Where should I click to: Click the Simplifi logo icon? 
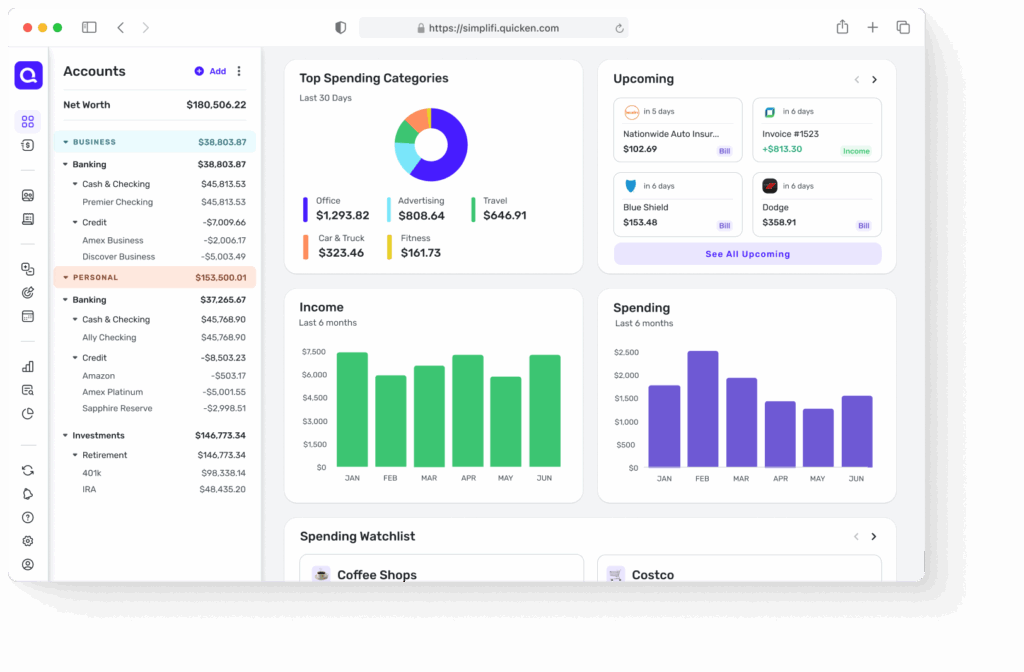[x=28, y=75]
